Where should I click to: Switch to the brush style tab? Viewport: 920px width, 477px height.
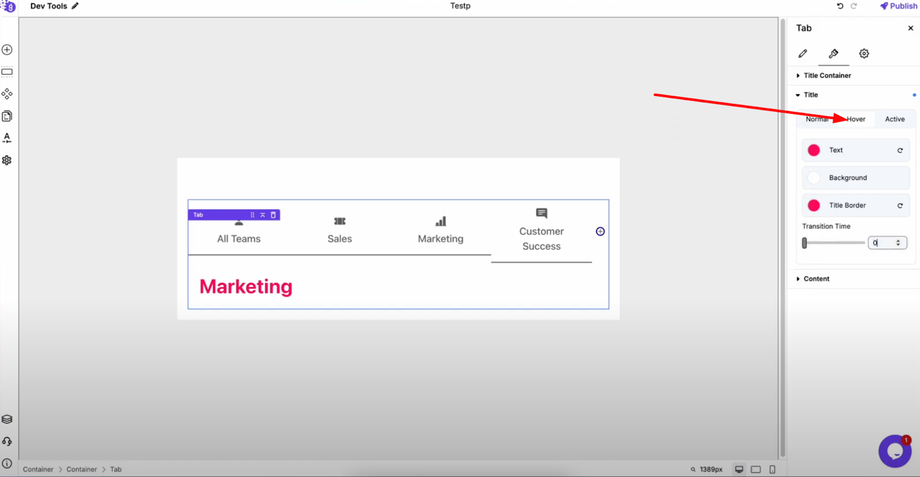[x=833, y=53]
